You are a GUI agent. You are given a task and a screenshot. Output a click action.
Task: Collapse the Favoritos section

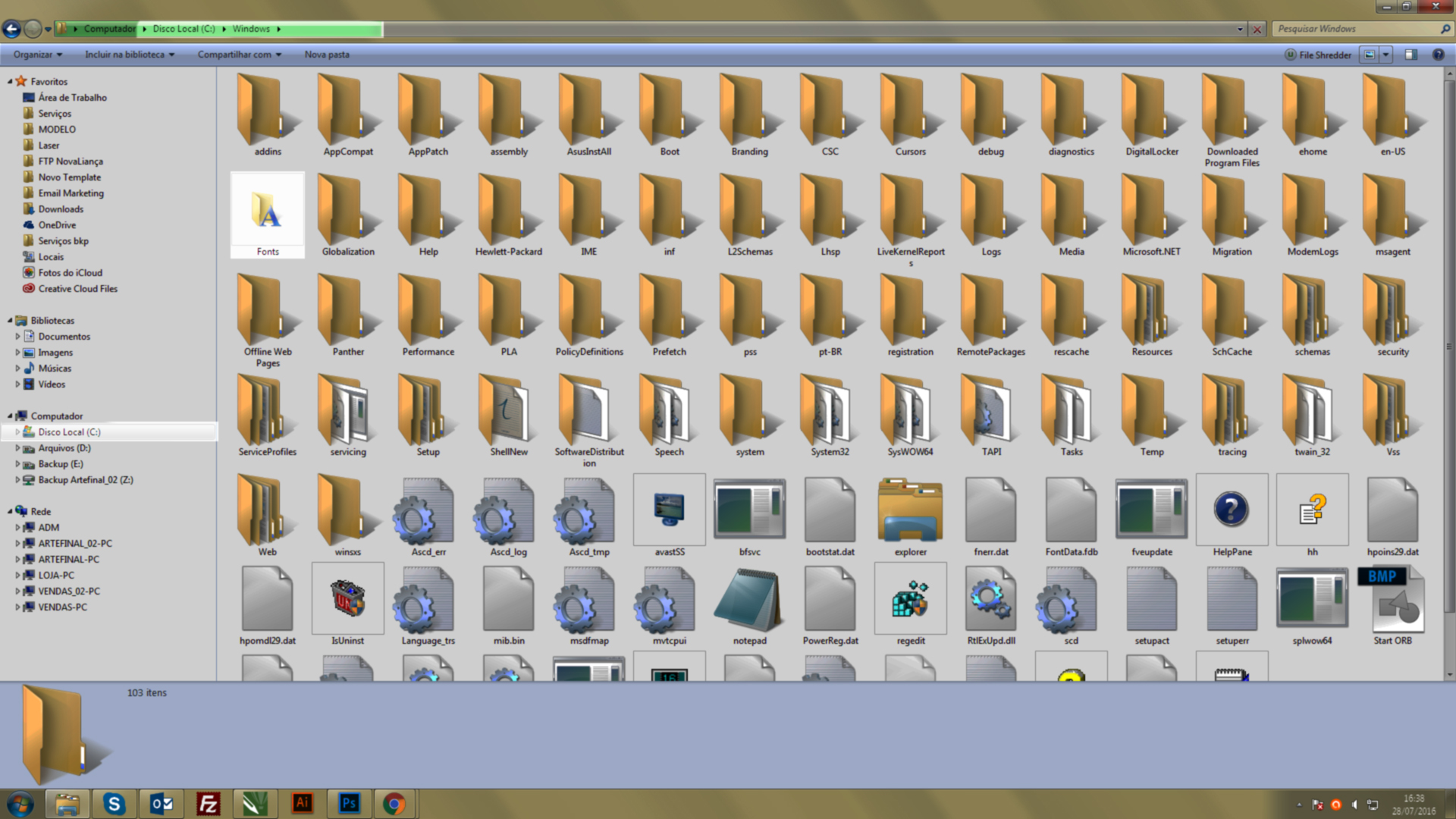pos(10,81)
